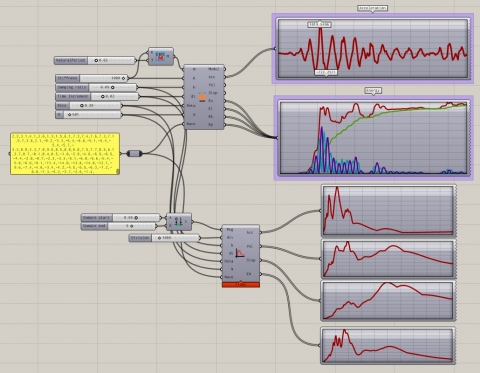This screenshot has height=373, width=480.
Task: Click the Rng input of spectrum component
Action: pos(230,229)
